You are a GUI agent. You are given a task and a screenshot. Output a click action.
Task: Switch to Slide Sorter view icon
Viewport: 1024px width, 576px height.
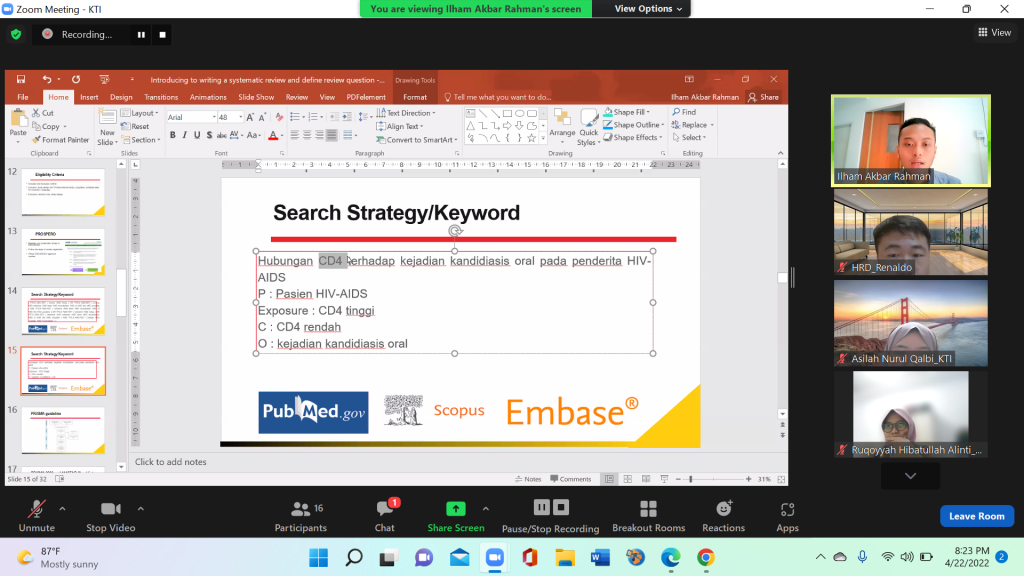tap(628, 479)
